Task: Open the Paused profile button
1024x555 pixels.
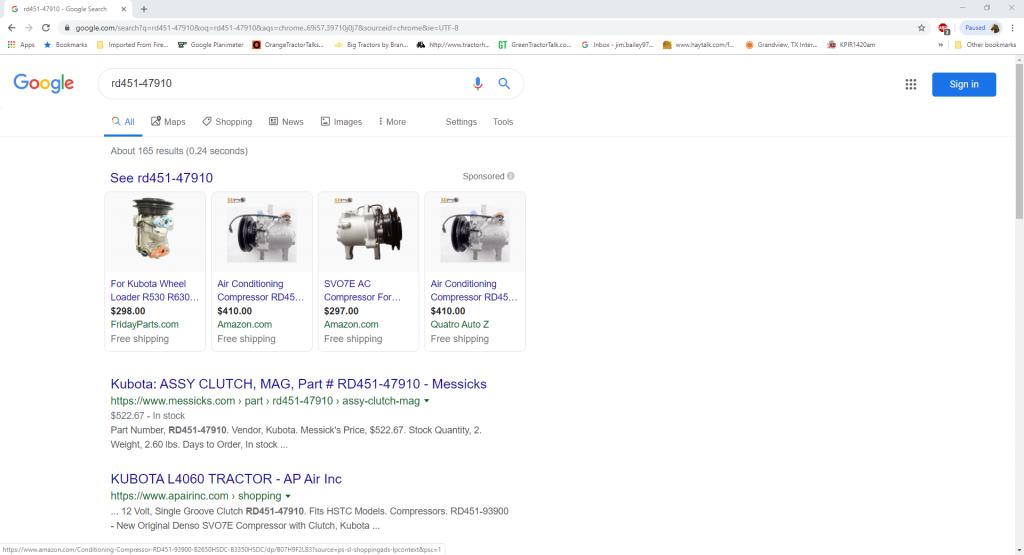Action: point(982,28)
